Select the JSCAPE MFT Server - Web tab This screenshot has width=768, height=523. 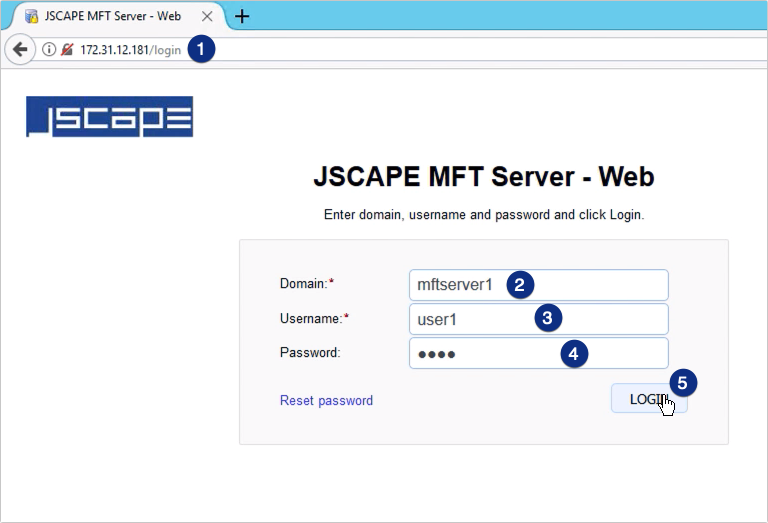[112, 17]
